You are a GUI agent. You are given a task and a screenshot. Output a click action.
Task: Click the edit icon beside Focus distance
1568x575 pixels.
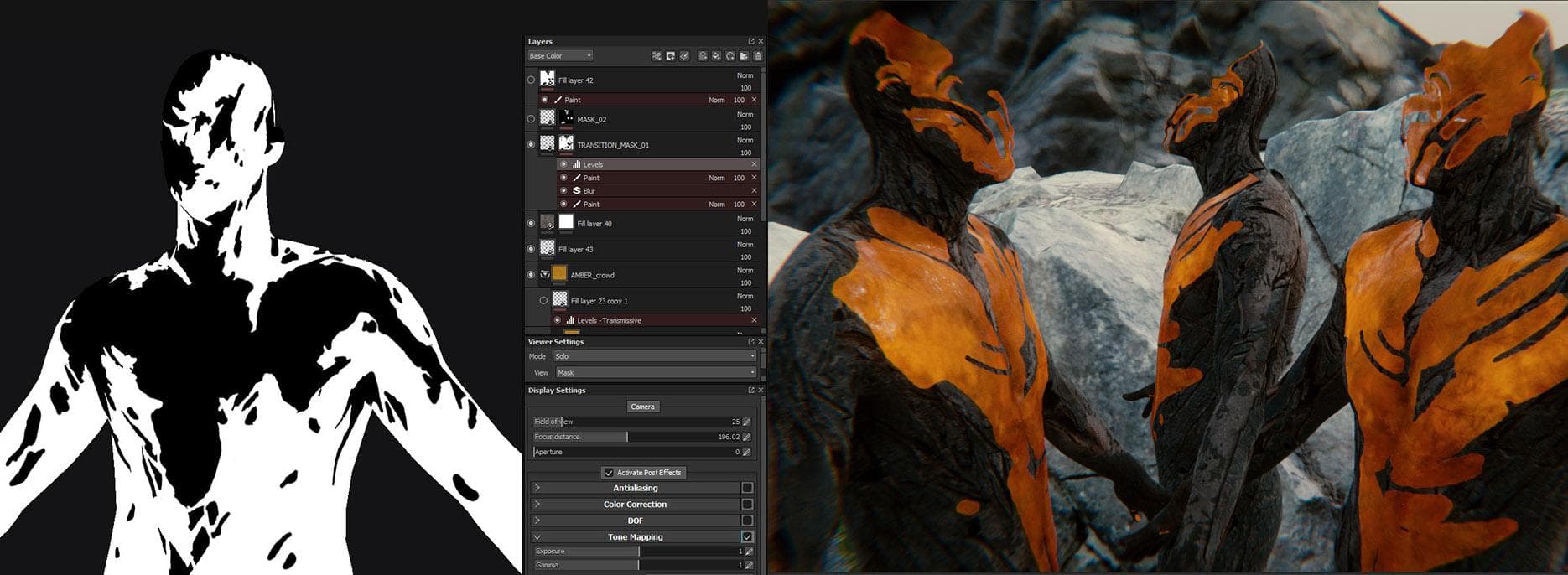(746, 437)
